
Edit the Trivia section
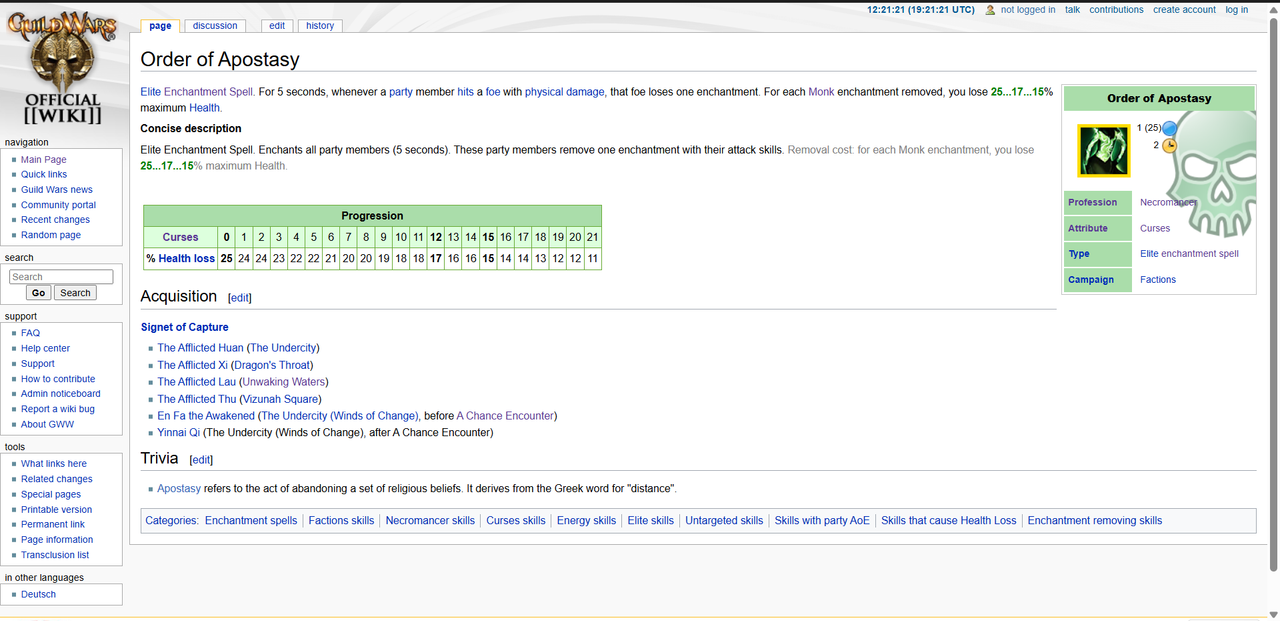[x=201, y=460]
